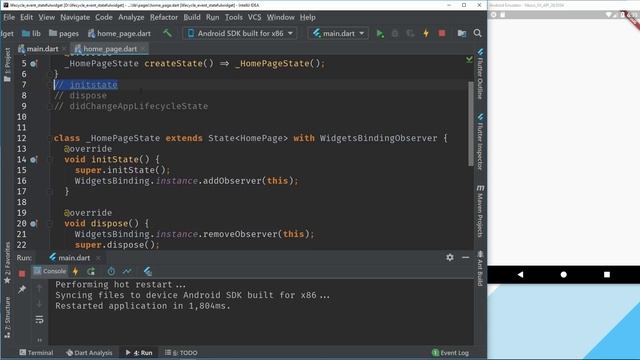Click the home_page.dart breadcrumb
640x360 pixels.
coord(119,33)
